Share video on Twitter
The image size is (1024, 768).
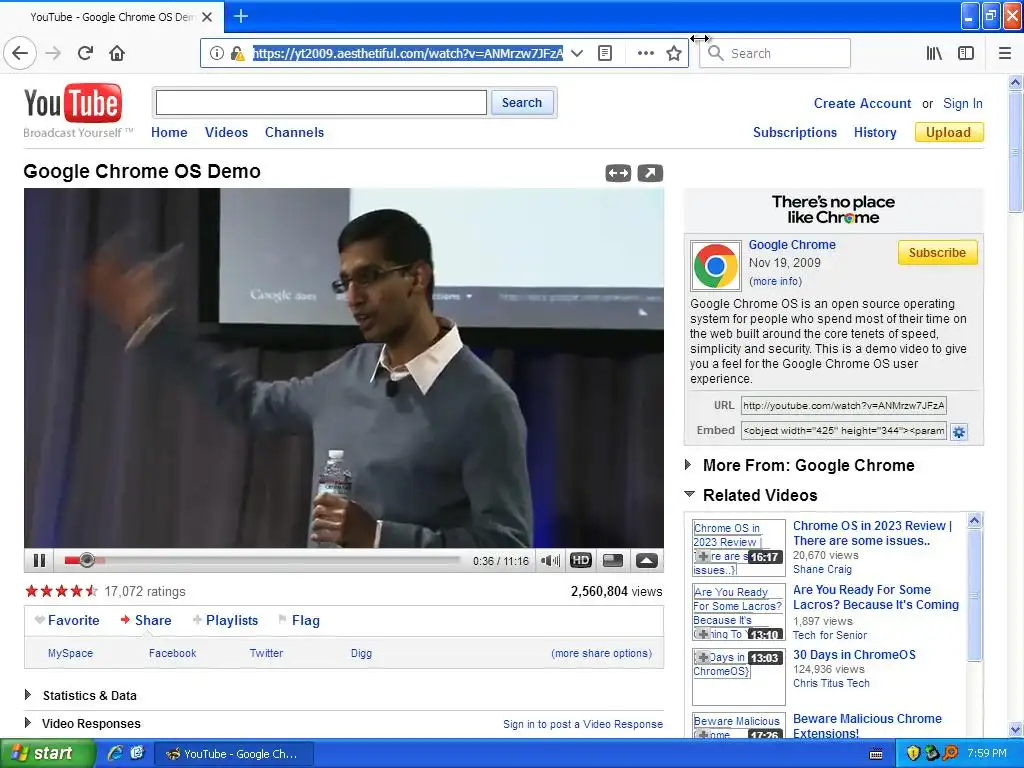[x=266, y=653]
